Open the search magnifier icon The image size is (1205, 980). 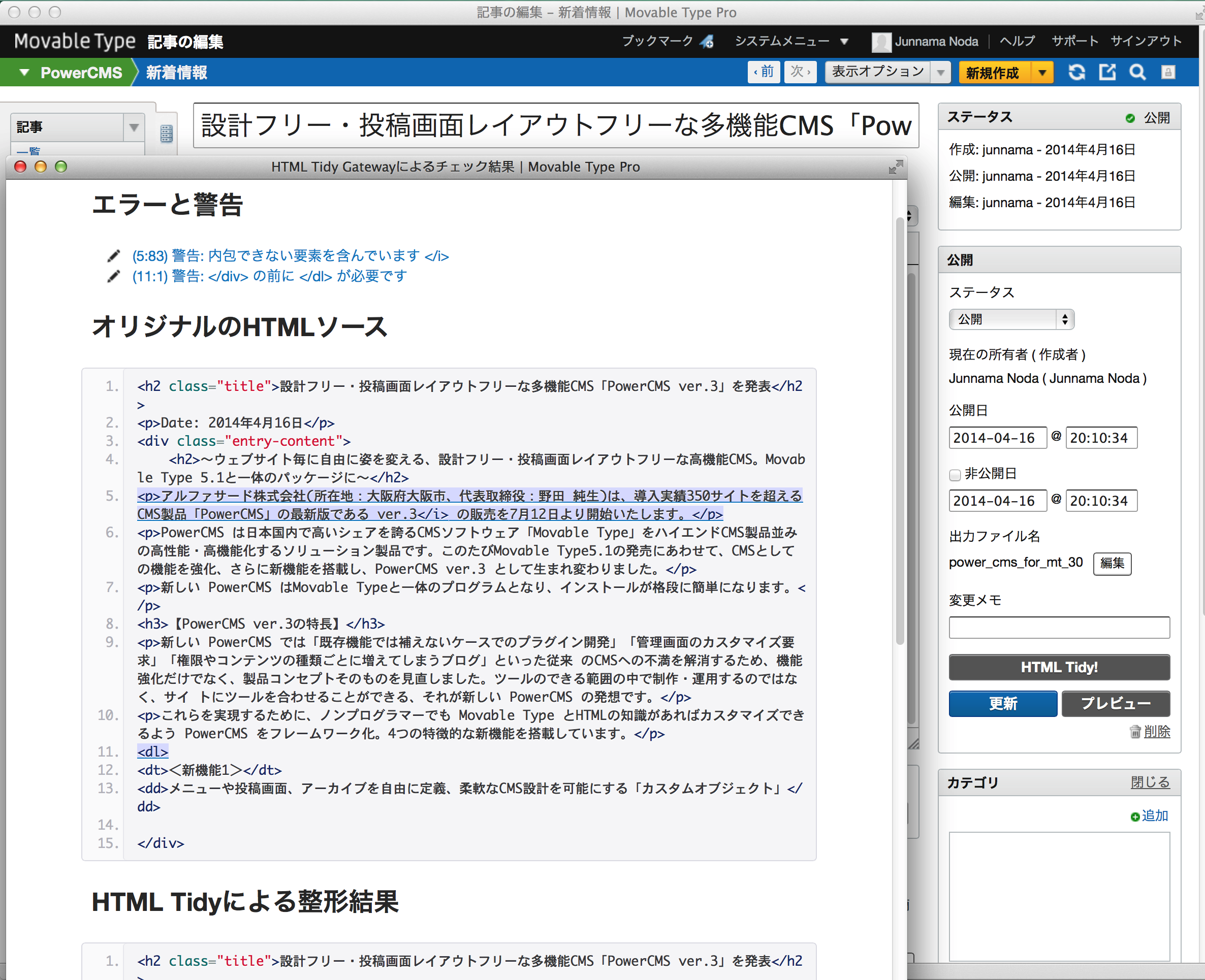click(1137, 72)
